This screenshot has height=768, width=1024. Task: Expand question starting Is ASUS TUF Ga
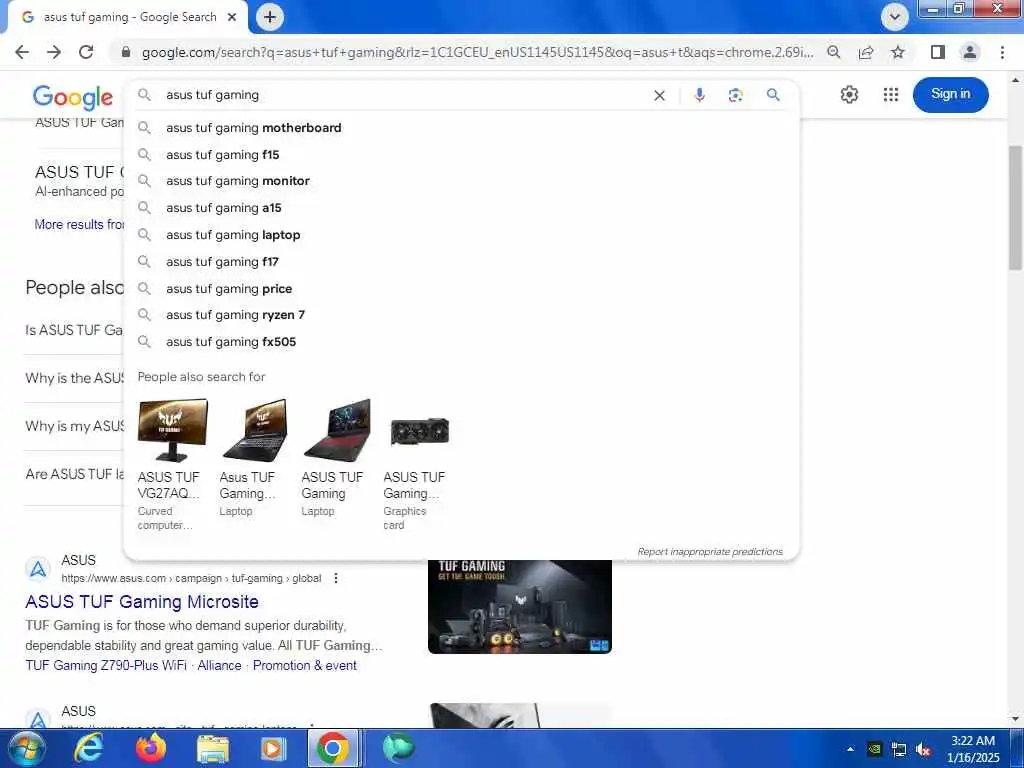click(x=74, y=330)
